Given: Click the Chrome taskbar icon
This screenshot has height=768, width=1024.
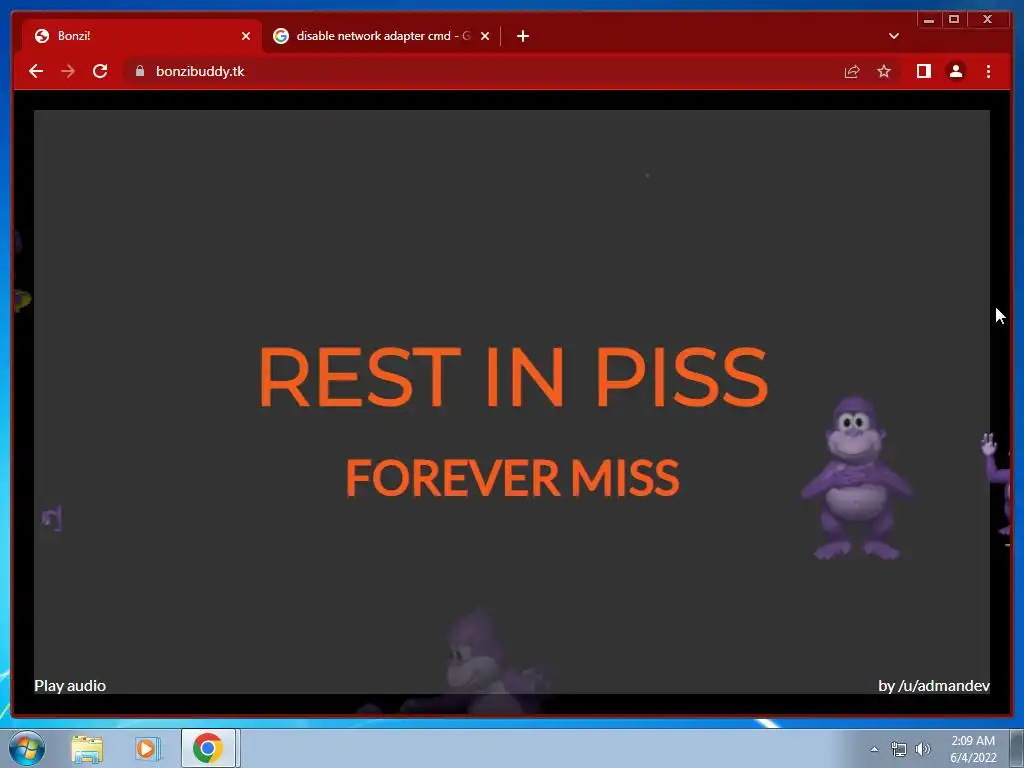Looking at the screenshot, I should tap(208, 748).
